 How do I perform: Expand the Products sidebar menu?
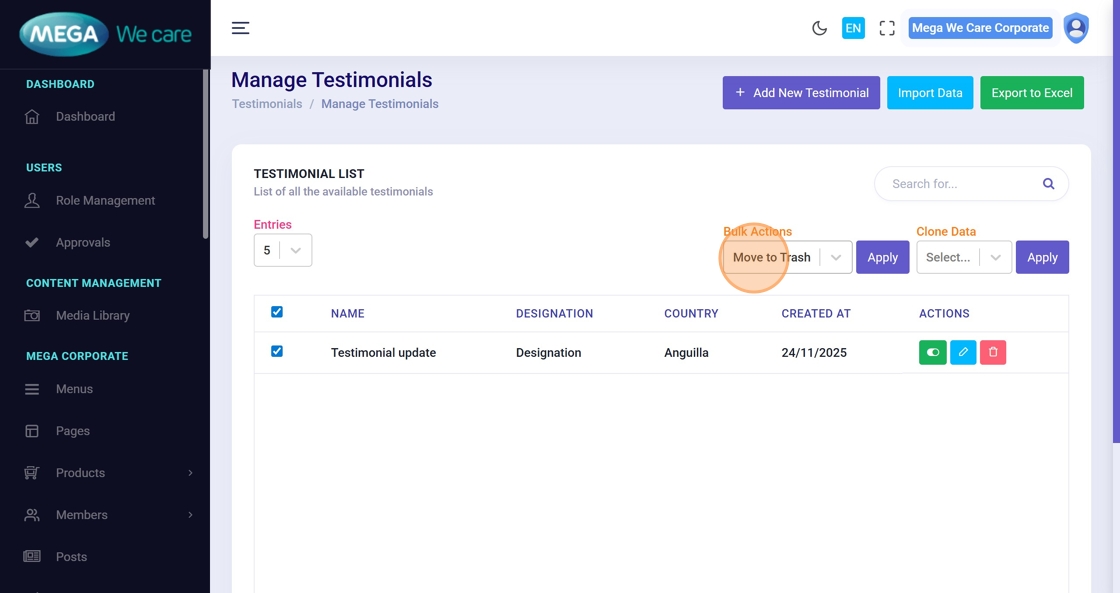click(108, 473)
